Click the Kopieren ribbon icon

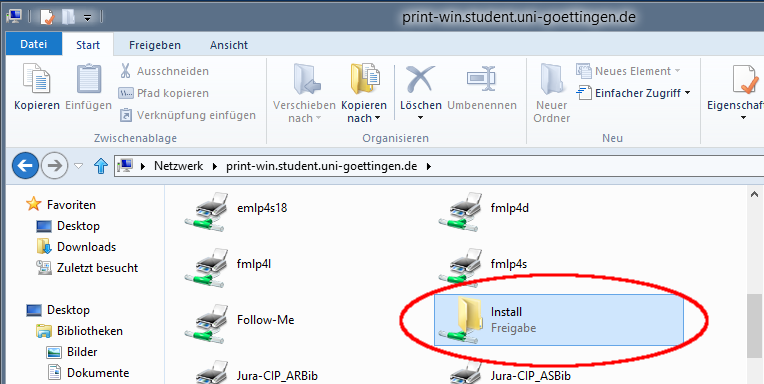point(37,79)
